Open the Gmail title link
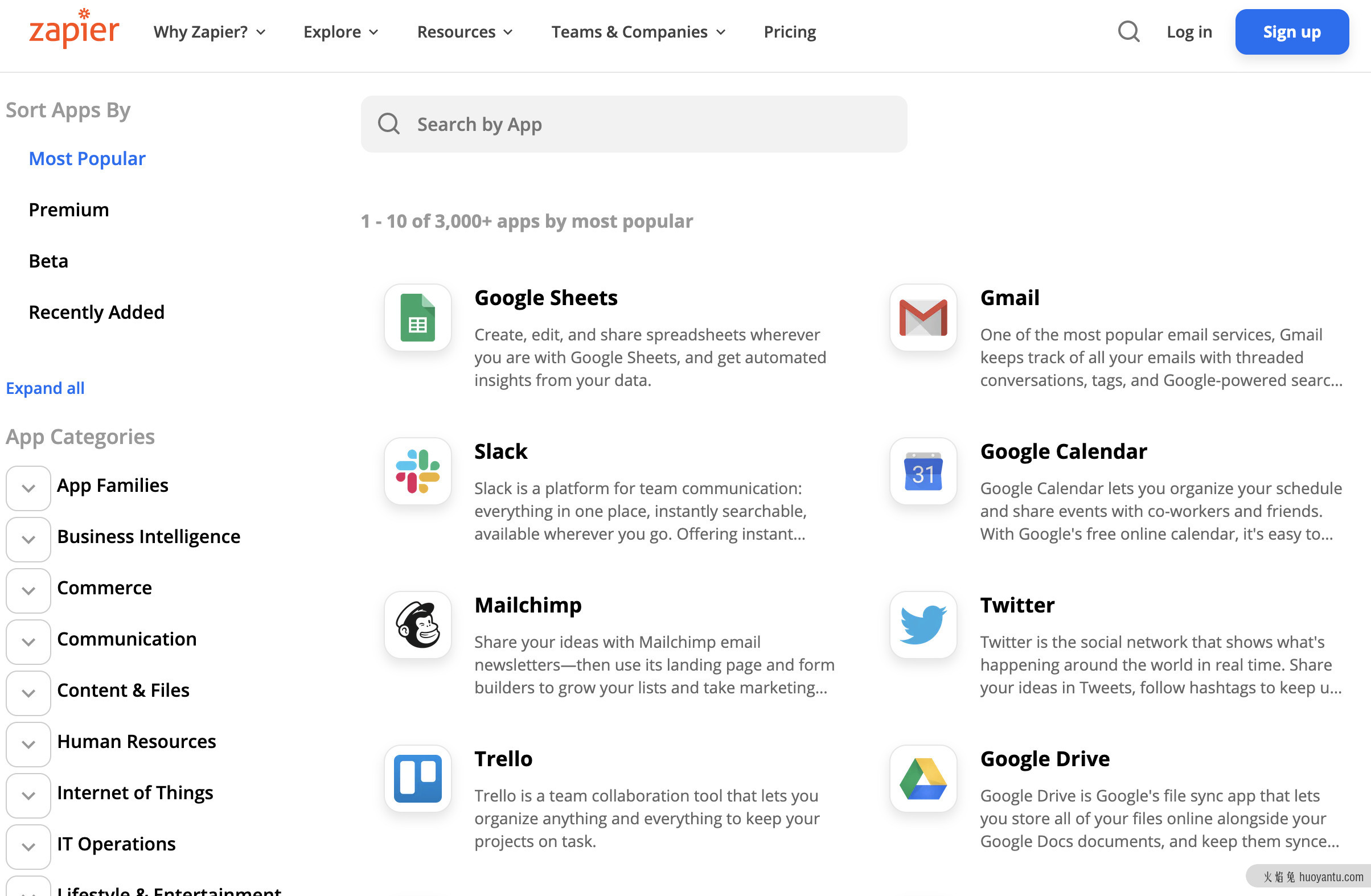Image resolution: width=1371 pixels, height=896 pixels. tap(1009, 298)
